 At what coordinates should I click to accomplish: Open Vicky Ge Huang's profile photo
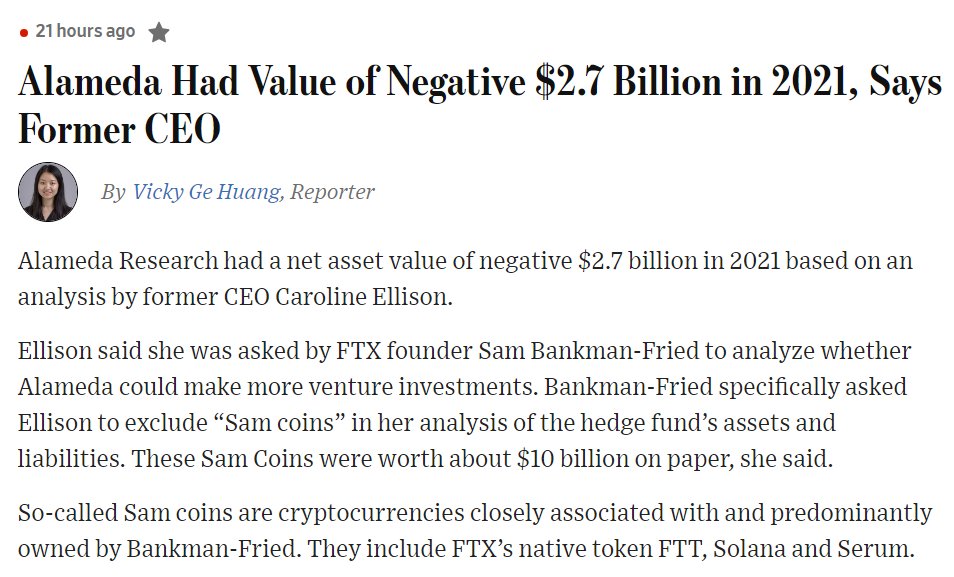48,192
